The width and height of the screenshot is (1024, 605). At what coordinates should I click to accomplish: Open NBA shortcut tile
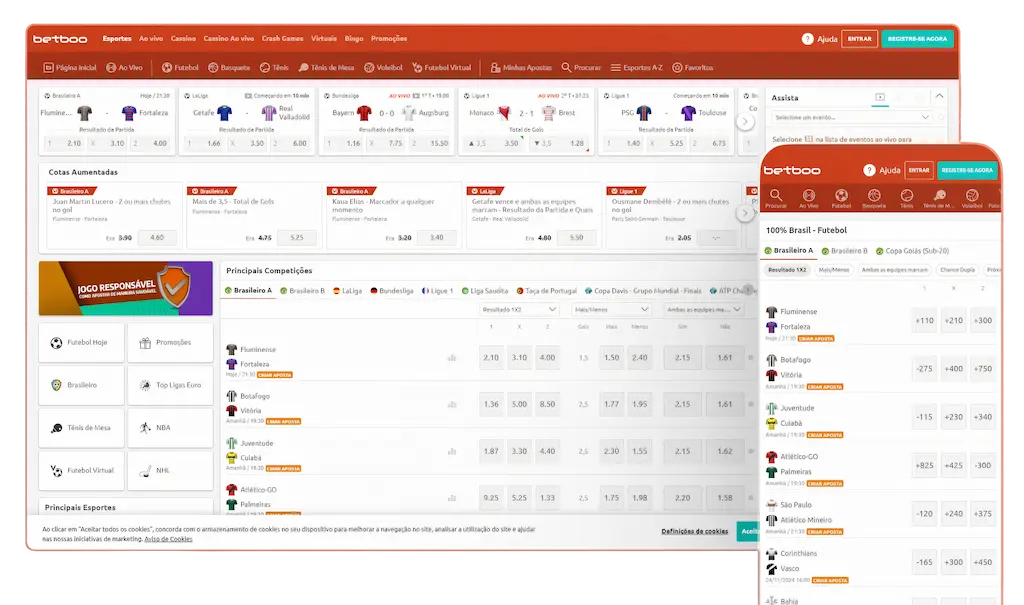point(170,428)
